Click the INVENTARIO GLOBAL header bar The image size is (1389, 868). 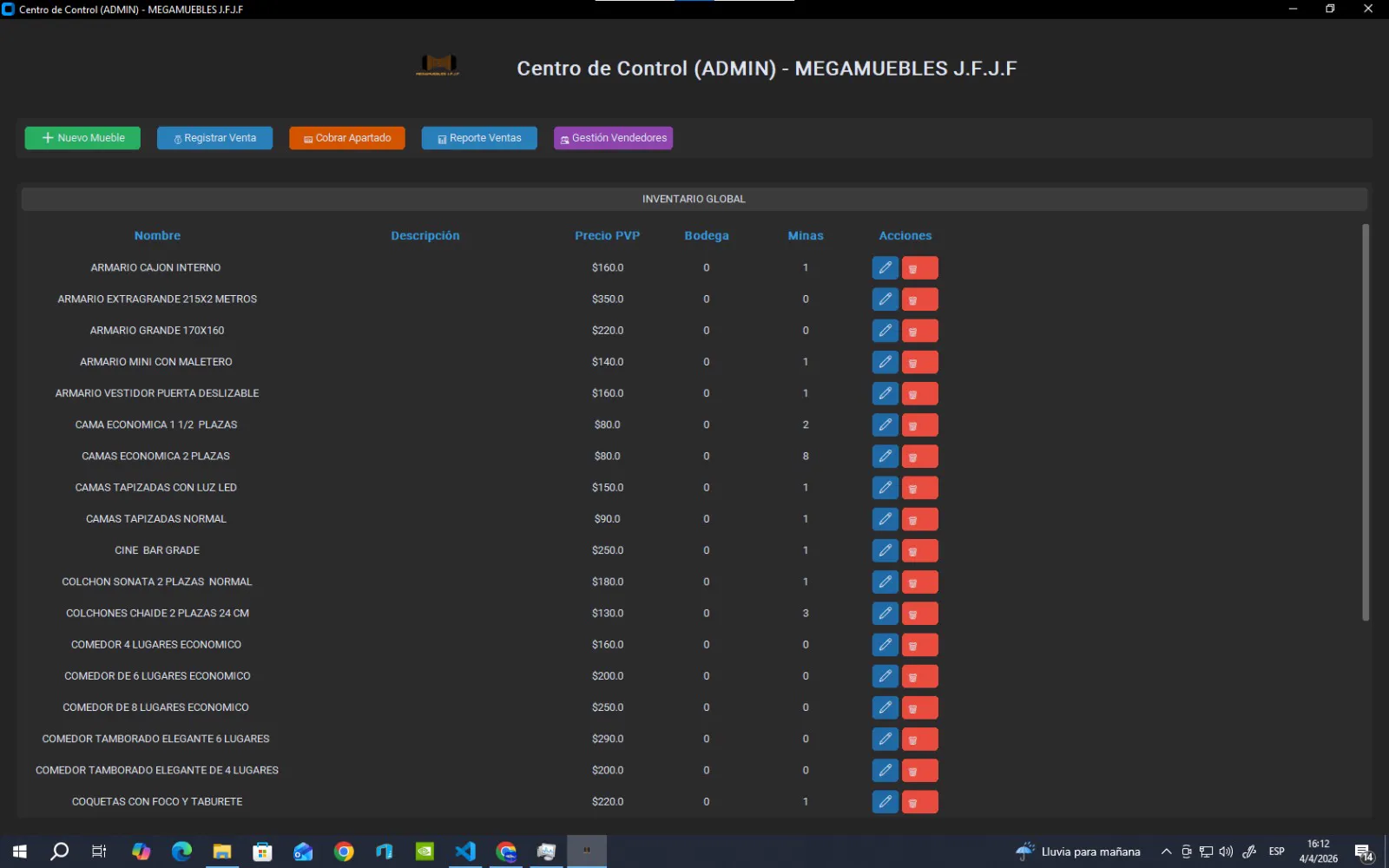tap(694, 198)
